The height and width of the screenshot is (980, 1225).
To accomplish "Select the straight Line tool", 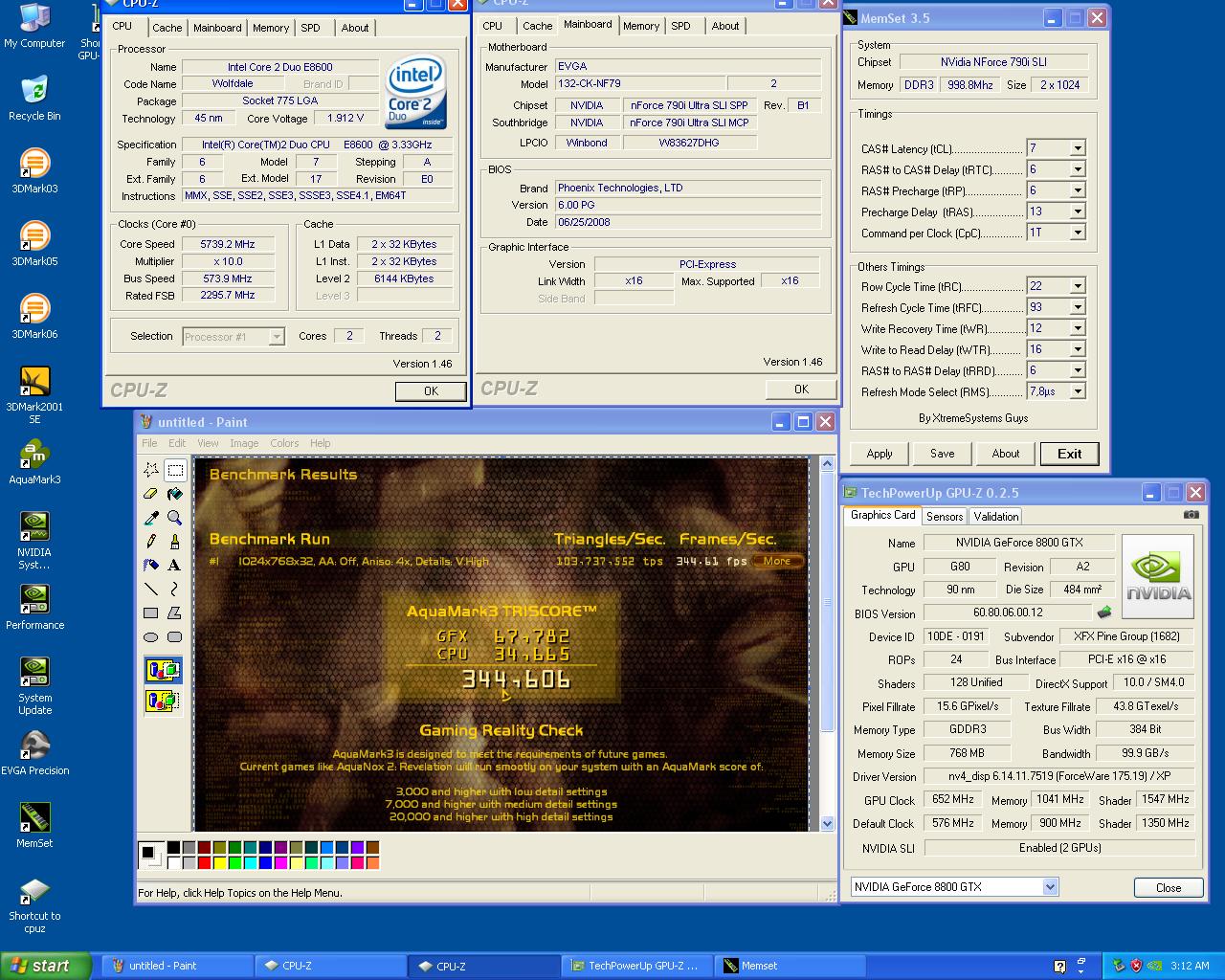I will (151, 589).
